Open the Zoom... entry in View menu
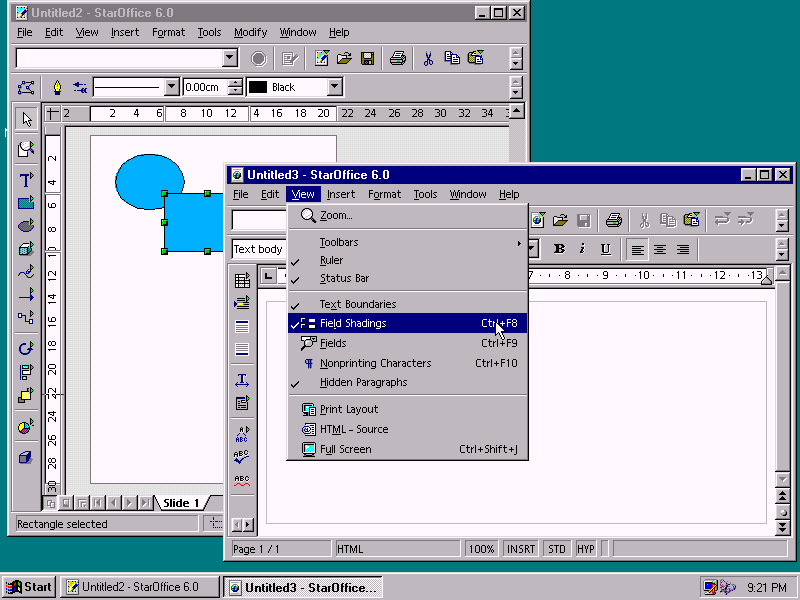Viewport: 800px width, 600px height. click(x=407, y=216)
